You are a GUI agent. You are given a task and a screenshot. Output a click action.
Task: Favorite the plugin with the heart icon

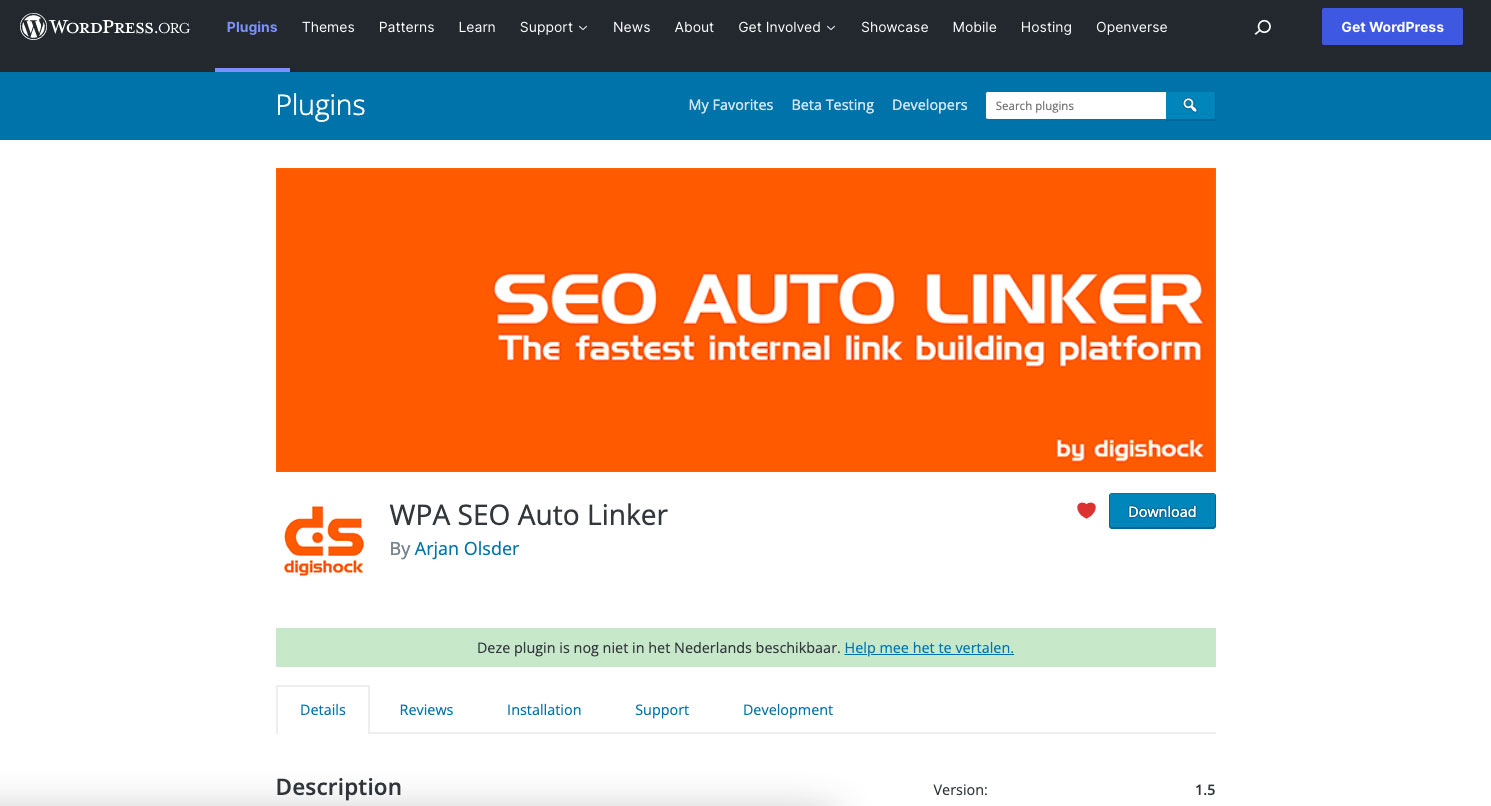(x=1086, y=511)
